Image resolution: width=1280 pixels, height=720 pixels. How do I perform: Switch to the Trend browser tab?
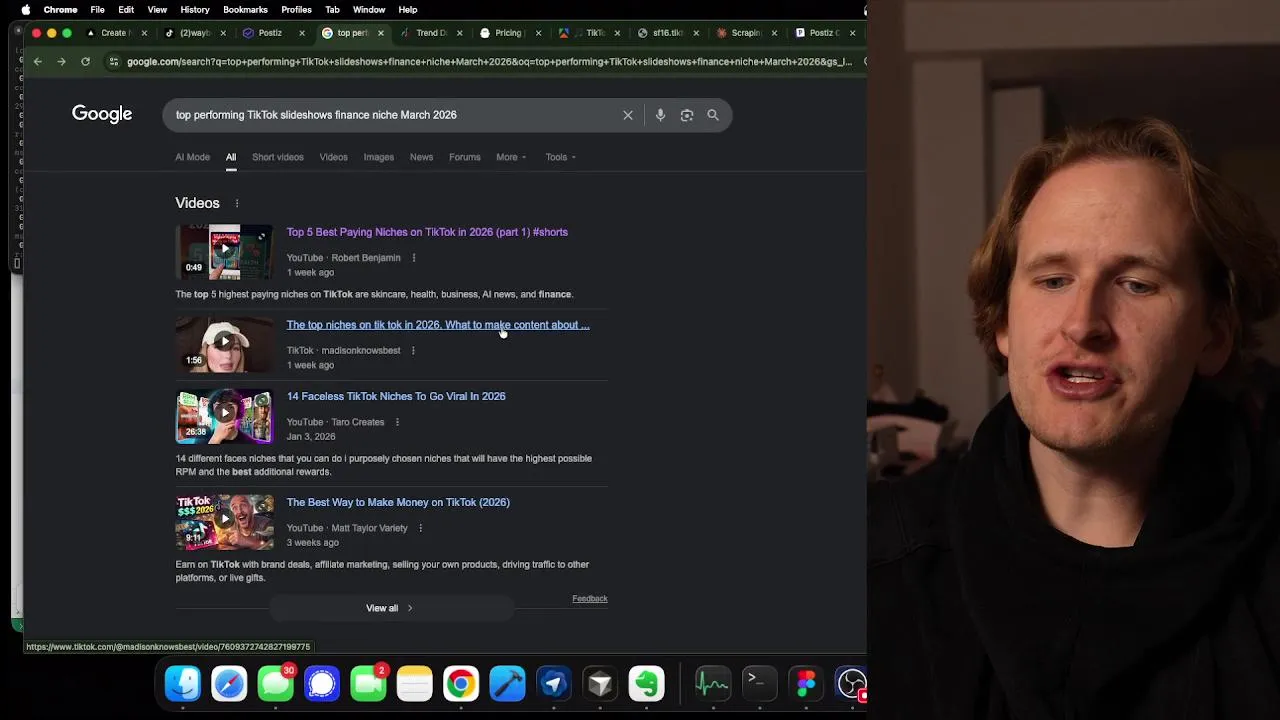431,33
